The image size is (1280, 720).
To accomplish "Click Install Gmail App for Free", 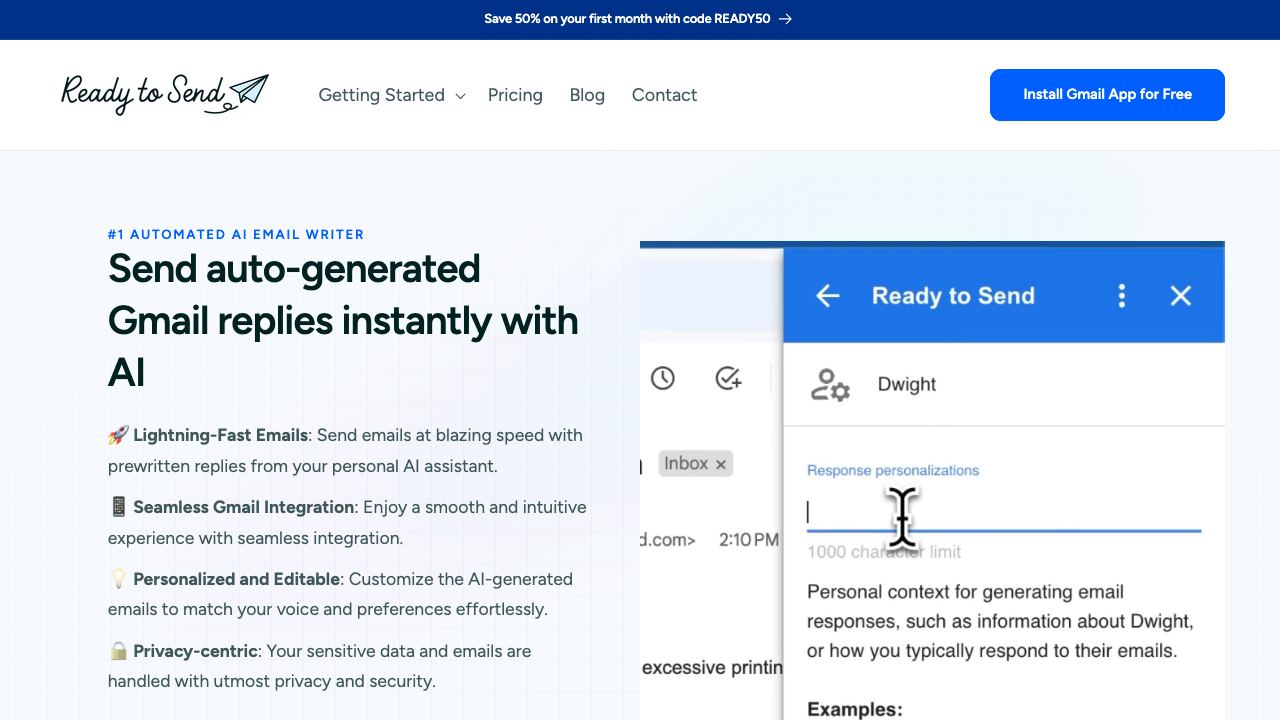I will (1107, 95).
